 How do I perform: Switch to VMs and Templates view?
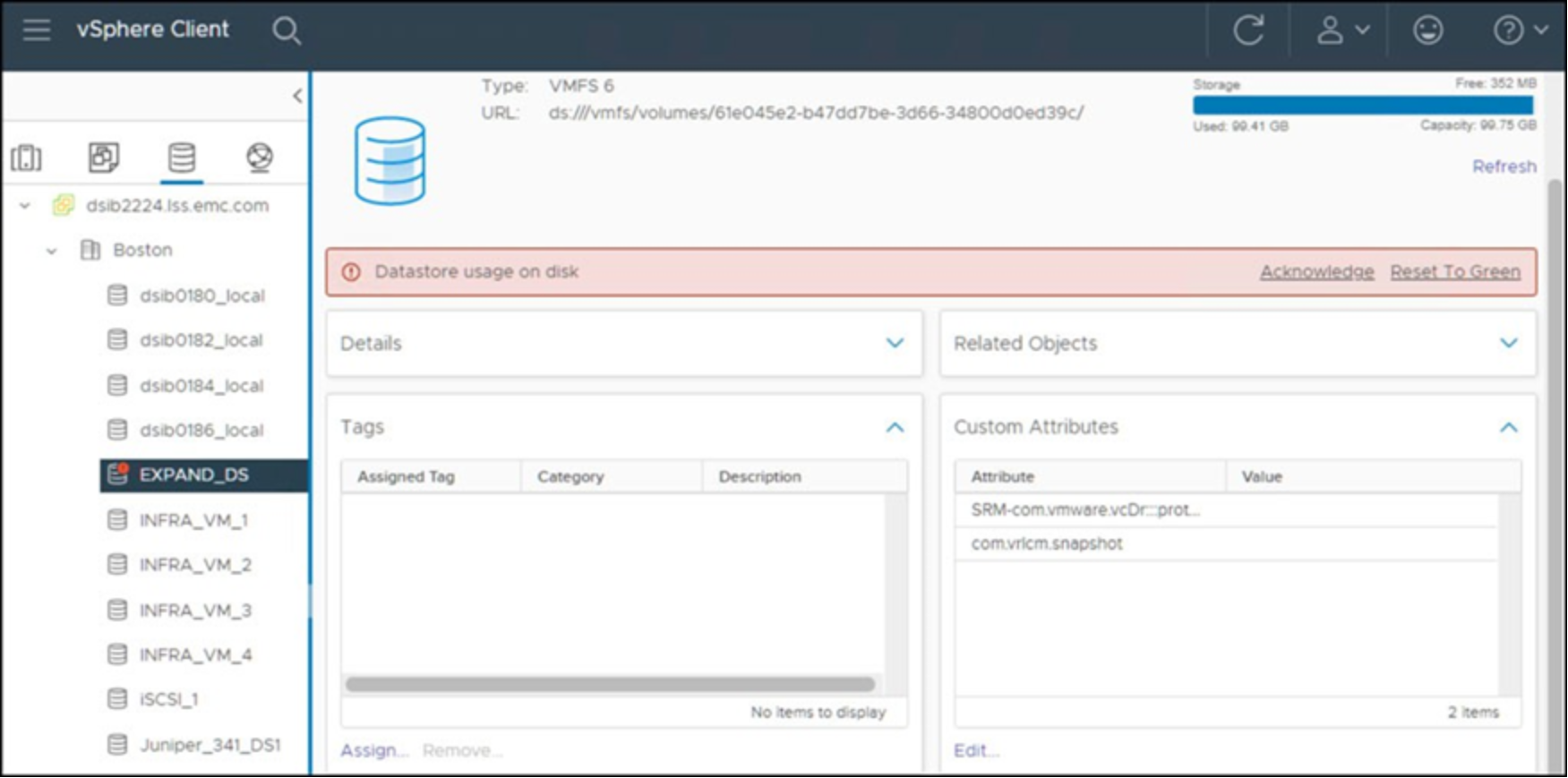103,158
